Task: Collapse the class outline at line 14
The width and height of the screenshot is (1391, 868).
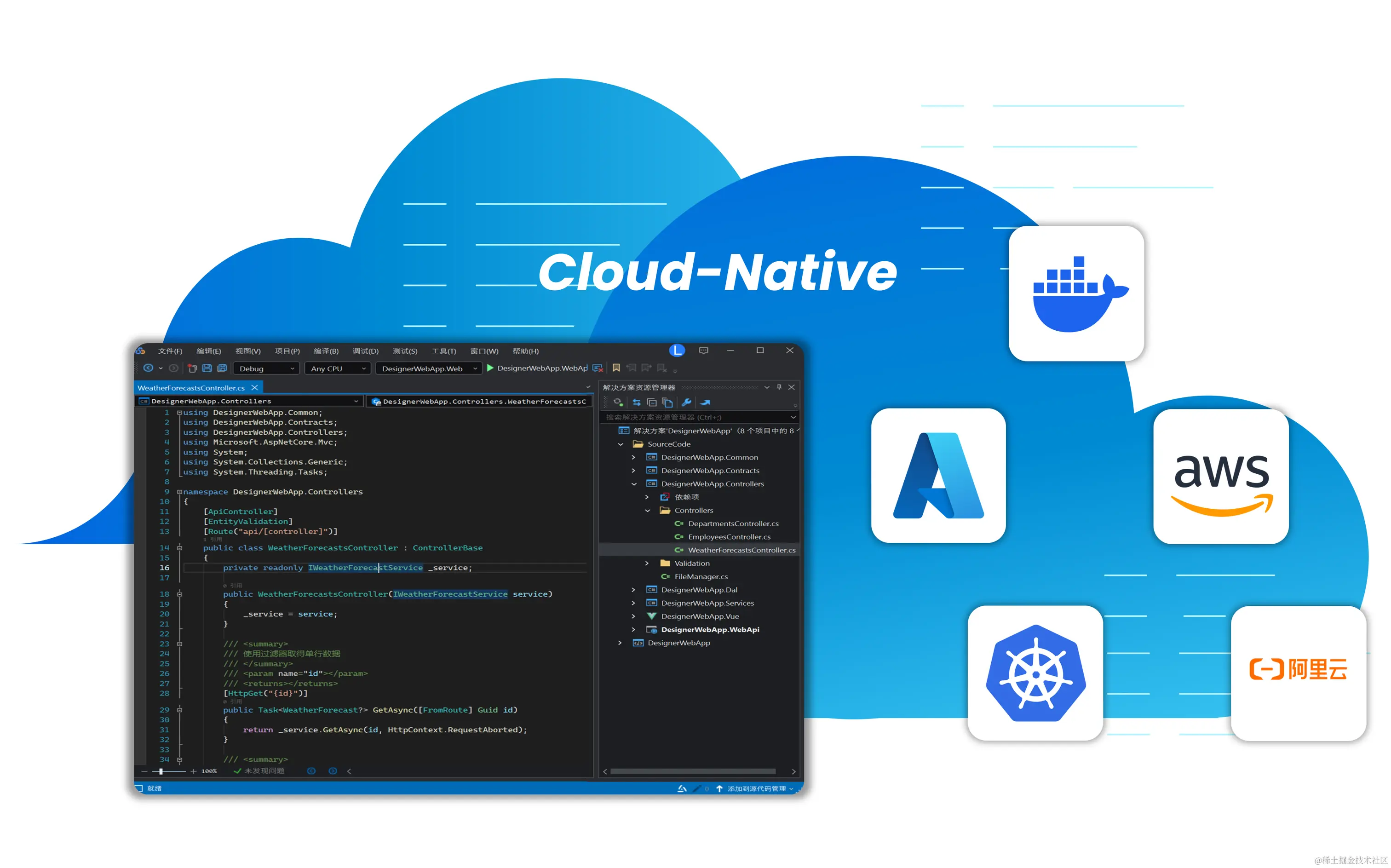Action: pos(180,548)
